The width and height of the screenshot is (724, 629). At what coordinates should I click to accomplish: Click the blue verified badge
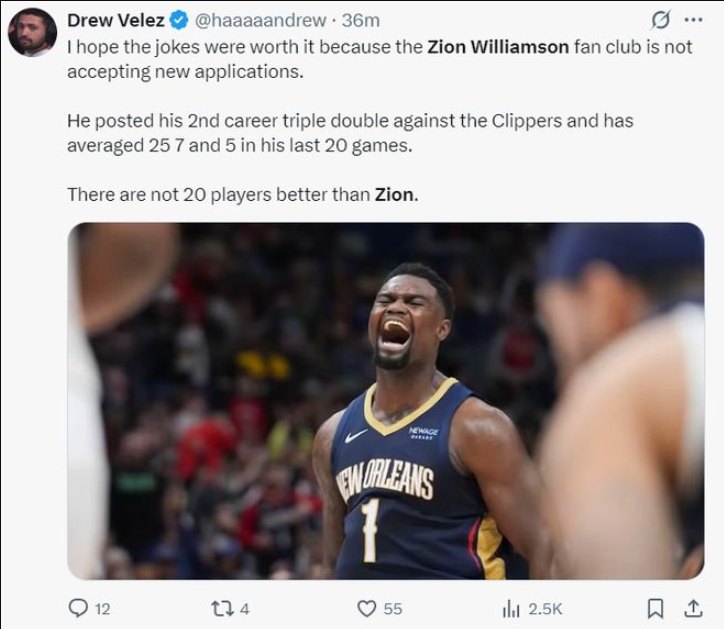[x=179, y=20]
